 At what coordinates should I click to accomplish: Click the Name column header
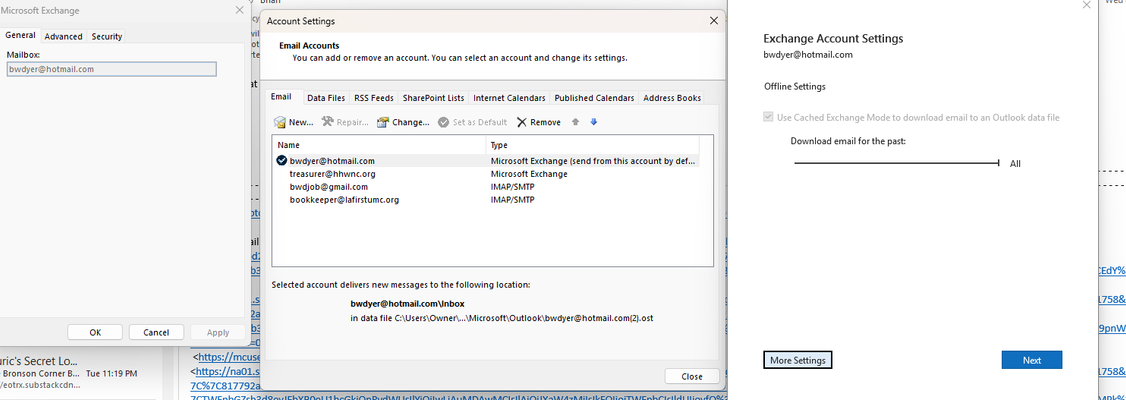(x=378, y=145)
